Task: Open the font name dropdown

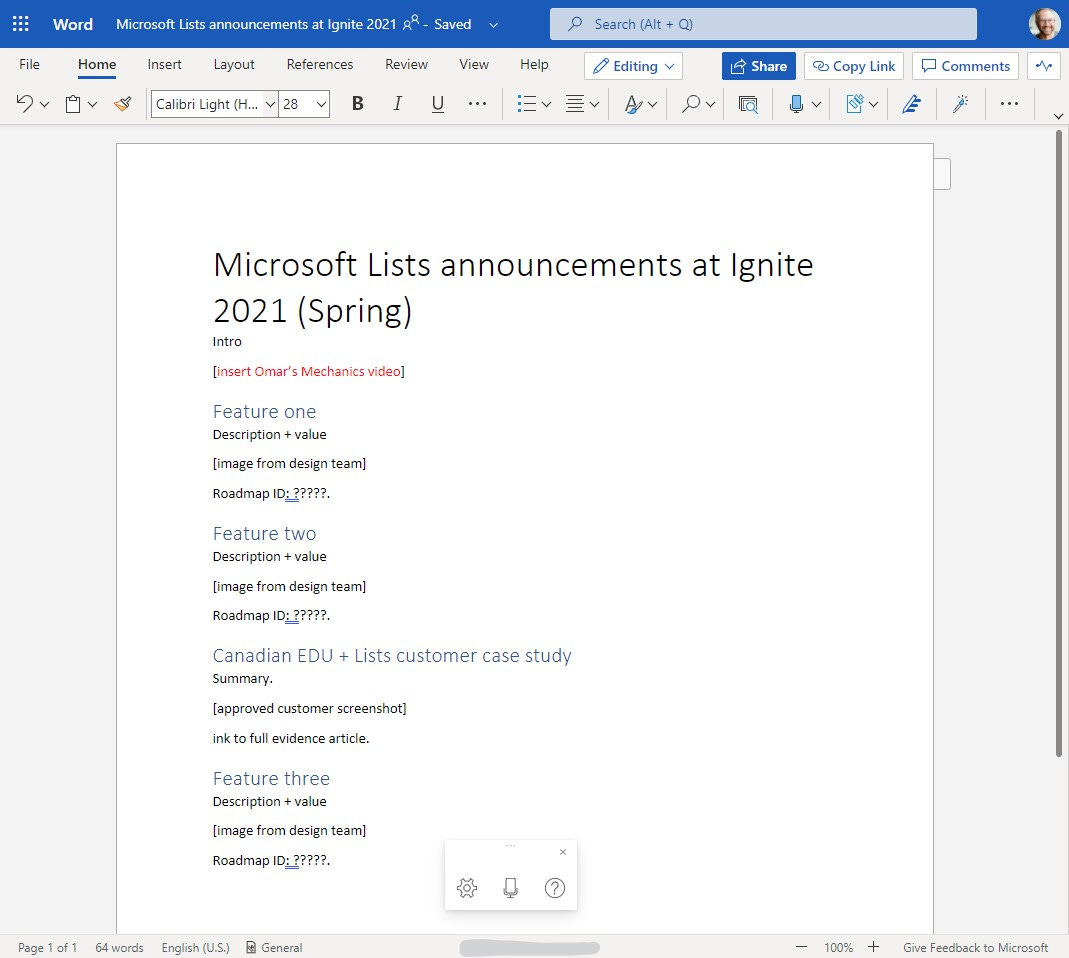Action: (x=270, y=104)
